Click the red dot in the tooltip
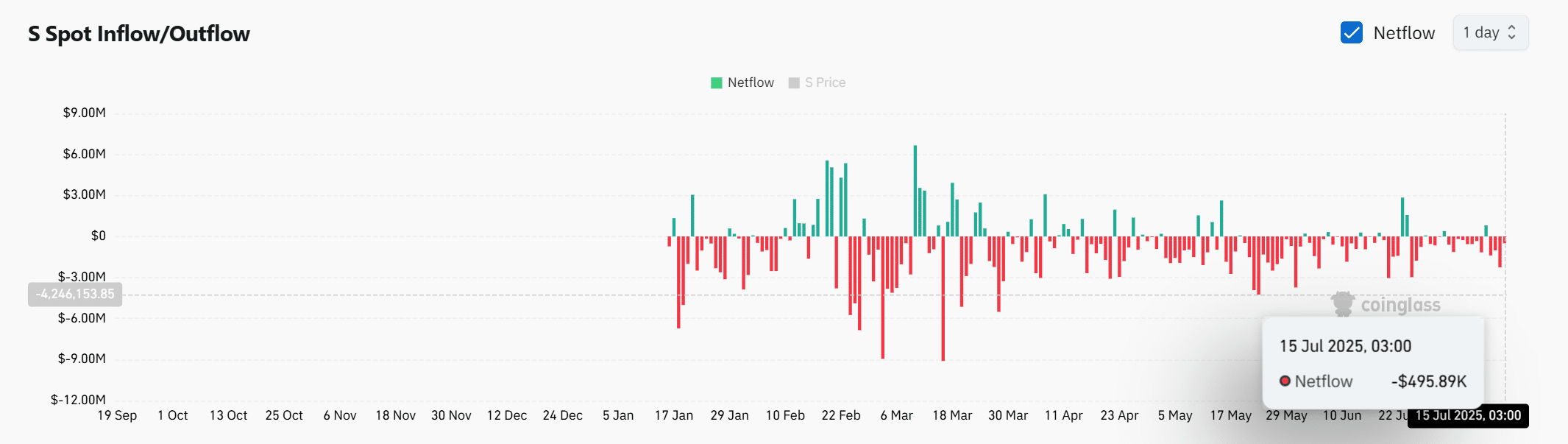The image size is (1568, 444). (x=1285, y=381)
